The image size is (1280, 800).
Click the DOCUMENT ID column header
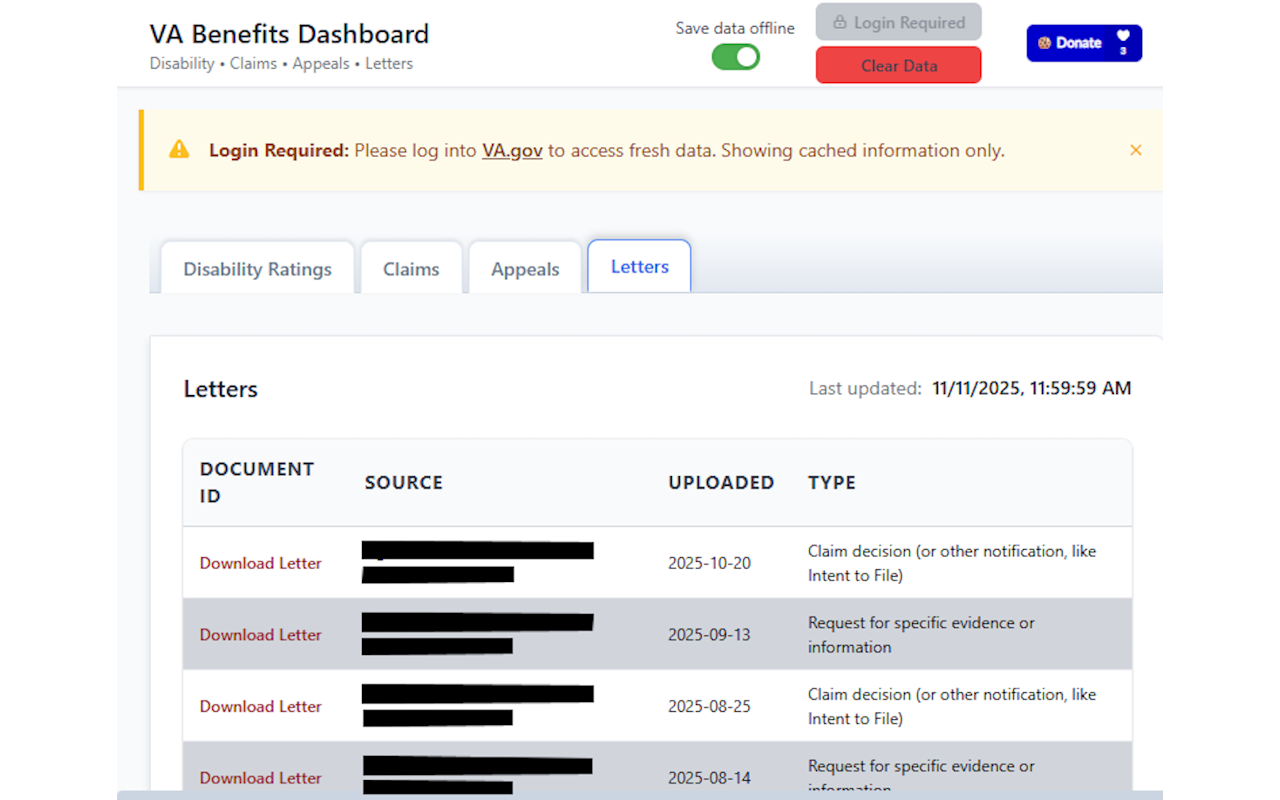pos(257,482)
